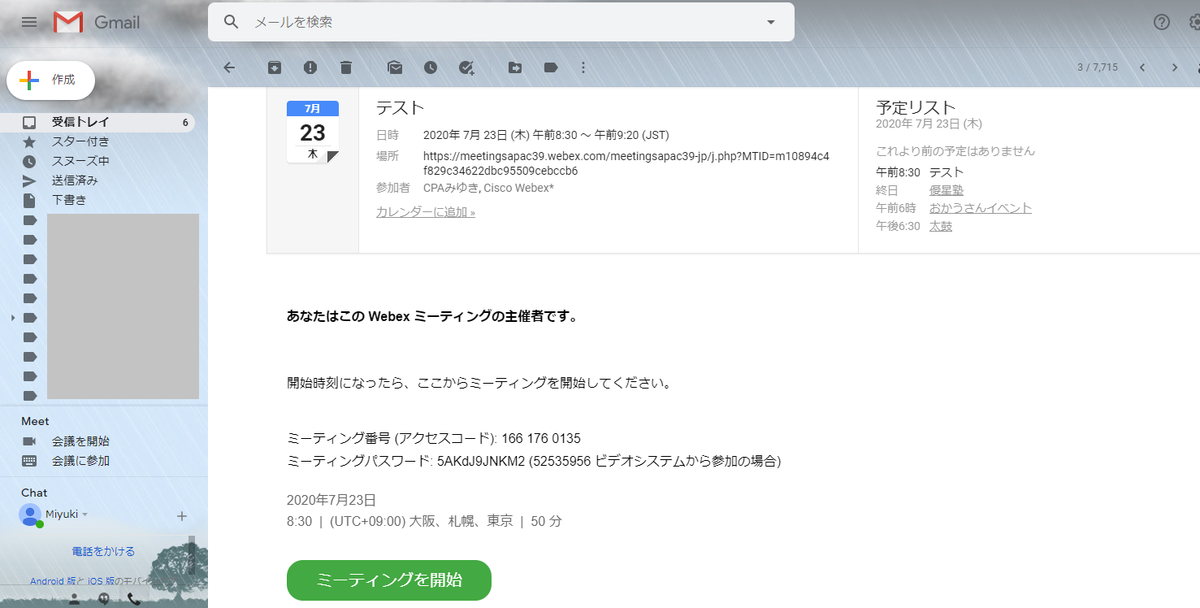This screenshot has height=608, width=1200.
Task: Go to the newer message chevron
Action: click(1142, 67)
